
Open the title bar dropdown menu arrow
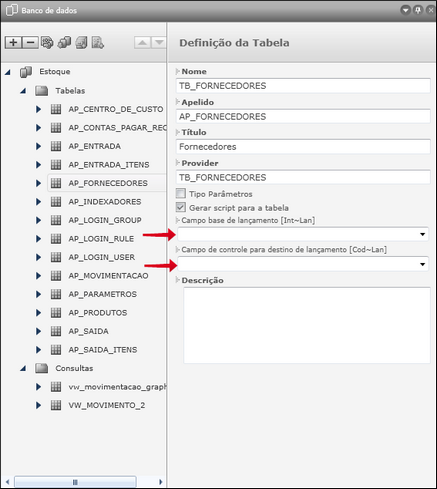[405, 10]
